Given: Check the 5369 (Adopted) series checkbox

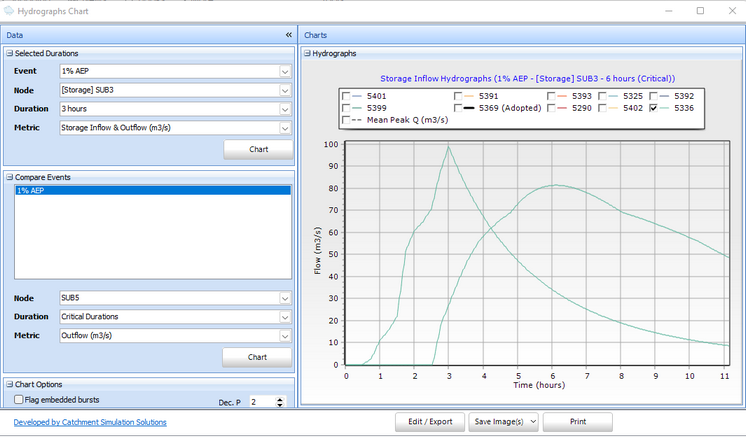Looking at the screenshot, I should [x=458, y=108].
